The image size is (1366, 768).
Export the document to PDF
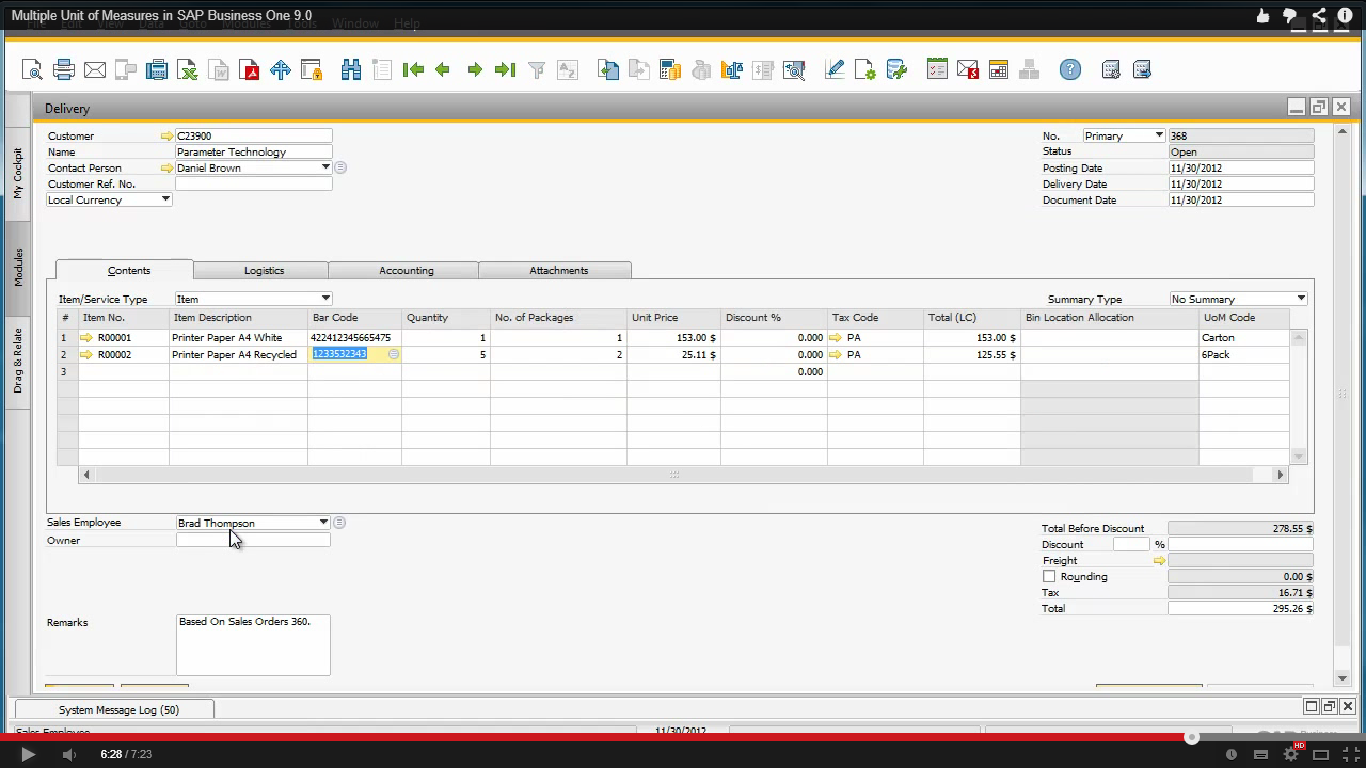(249, 70)
